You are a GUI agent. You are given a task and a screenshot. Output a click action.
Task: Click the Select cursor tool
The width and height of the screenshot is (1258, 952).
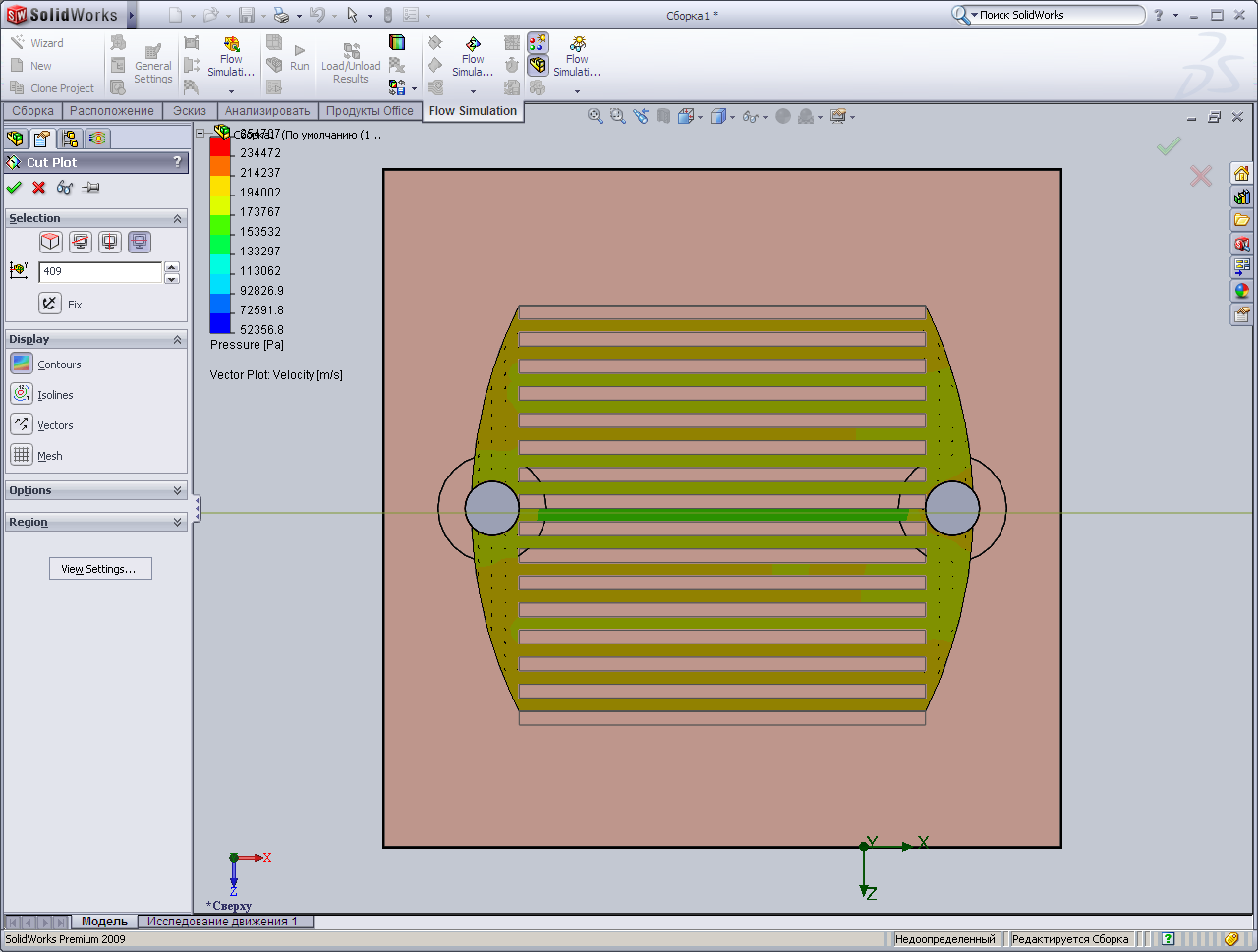[352, 15]
